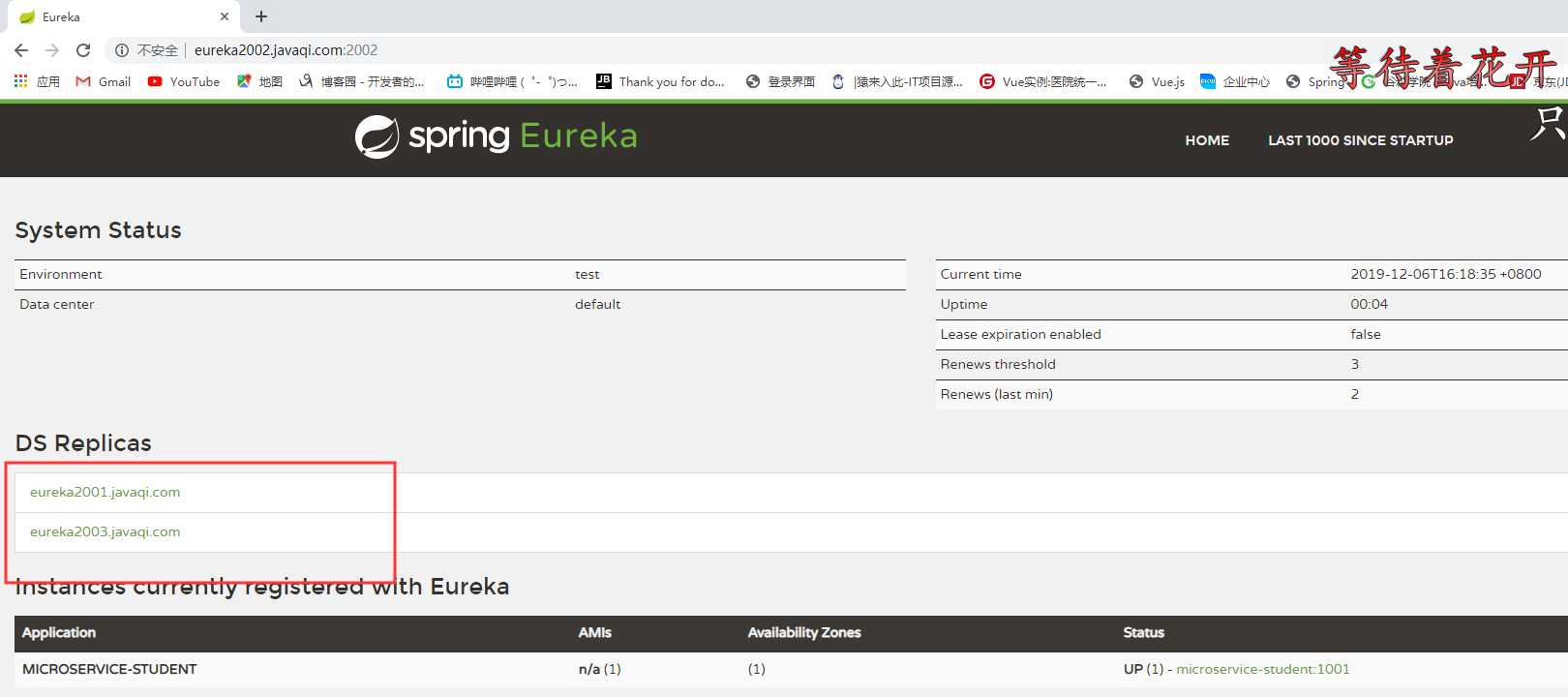
Task: Click the AMIs column header
Action: coord(594,632)
